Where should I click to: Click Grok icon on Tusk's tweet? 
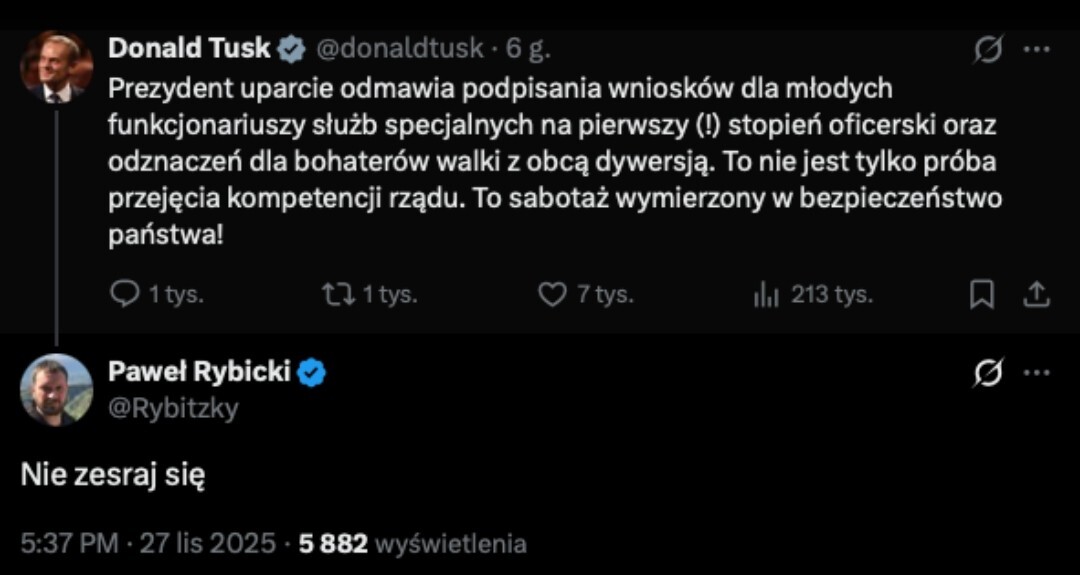(987, 49)
